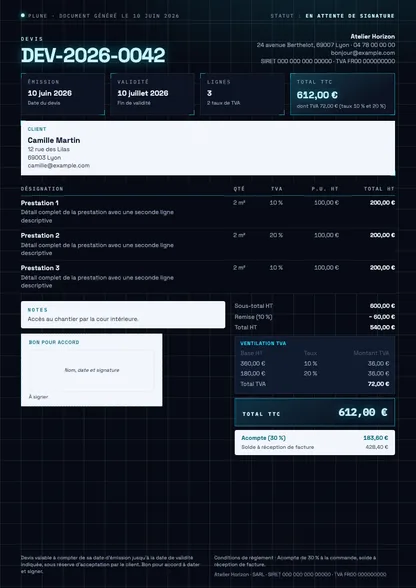Click the Remise (10 %) label
416x588 pixels.
(254, 317)
